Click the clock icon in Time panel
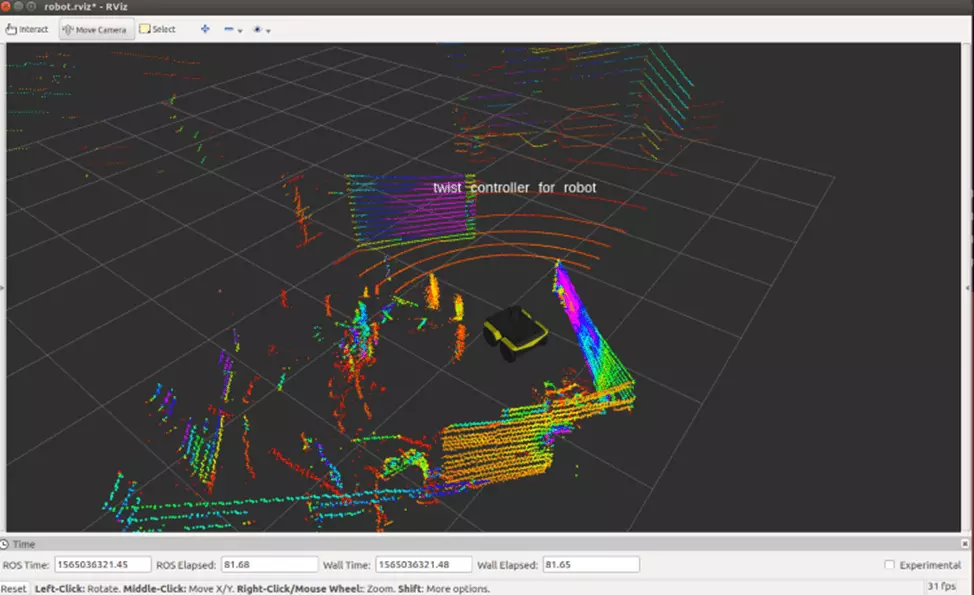The image size is (974, 595). click(x=6, y=544)
